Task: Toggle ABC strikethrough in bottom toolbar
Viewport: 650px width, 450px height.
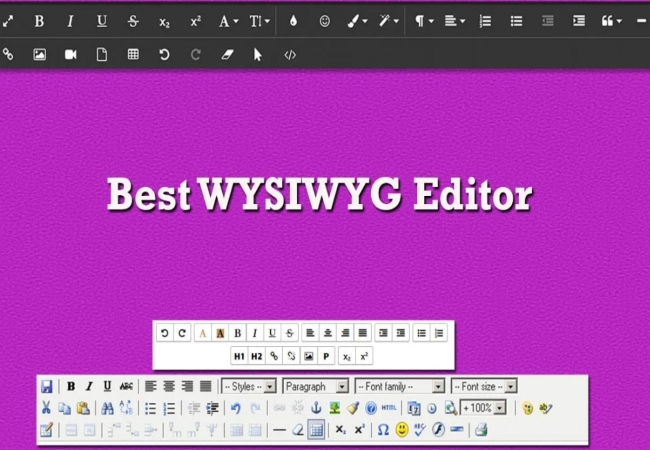Action: [126, 387]
